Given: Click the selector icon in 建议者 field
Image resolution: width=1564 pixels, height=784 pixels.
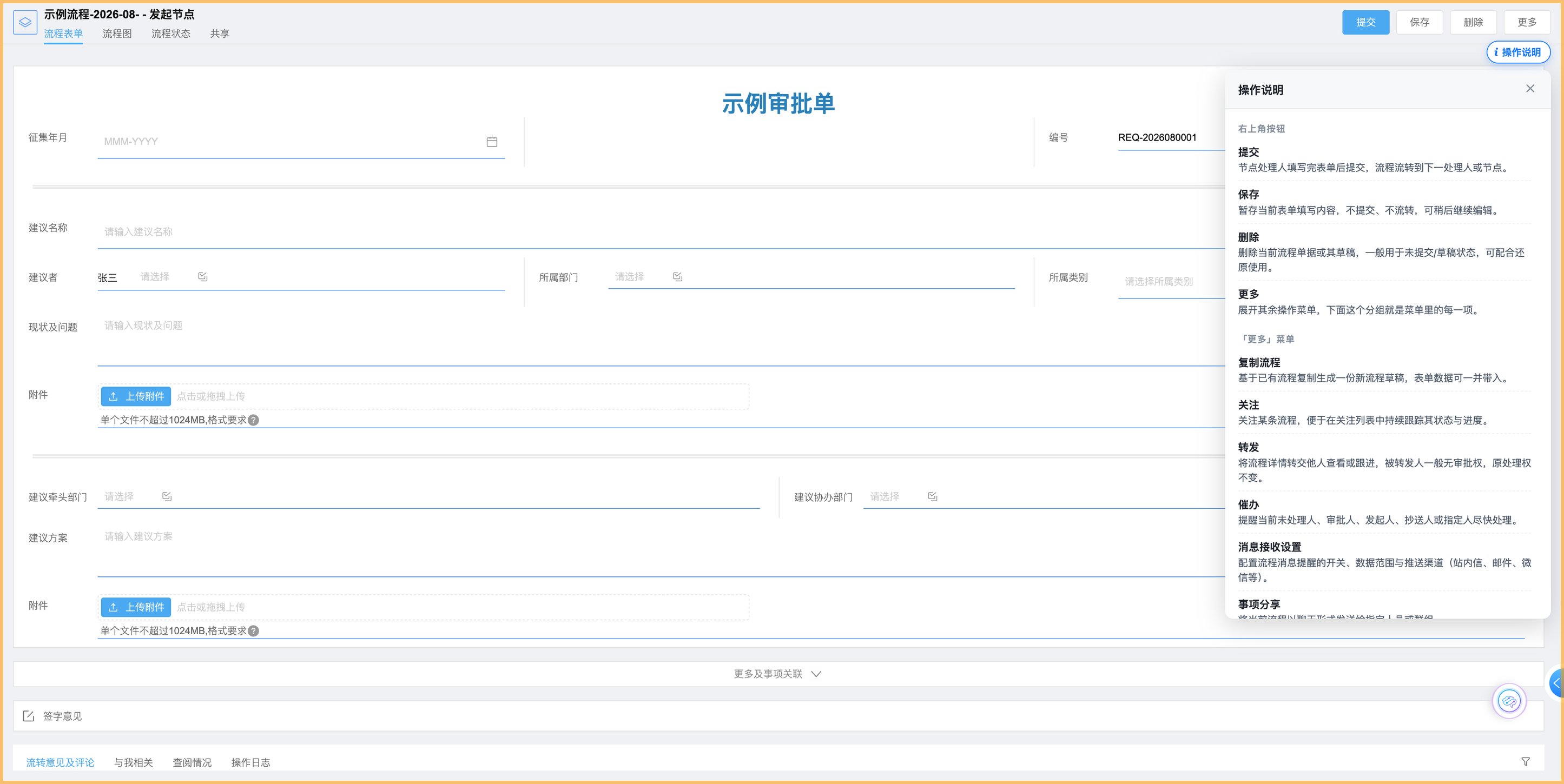Looking at the screenshot, I should tap(203, 277).
